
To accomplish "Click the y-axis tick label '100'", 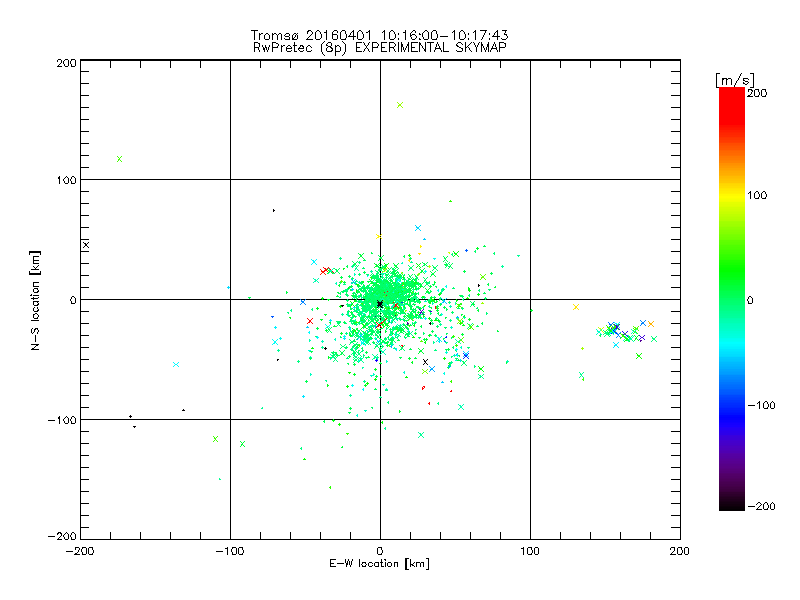I will click(x=66, y=181).
